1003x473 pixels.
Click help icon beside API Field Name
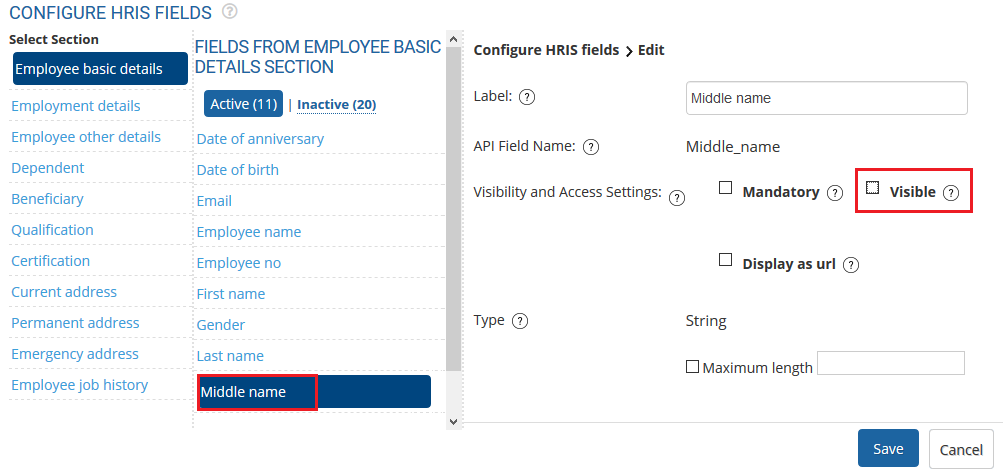pos(591,147)
